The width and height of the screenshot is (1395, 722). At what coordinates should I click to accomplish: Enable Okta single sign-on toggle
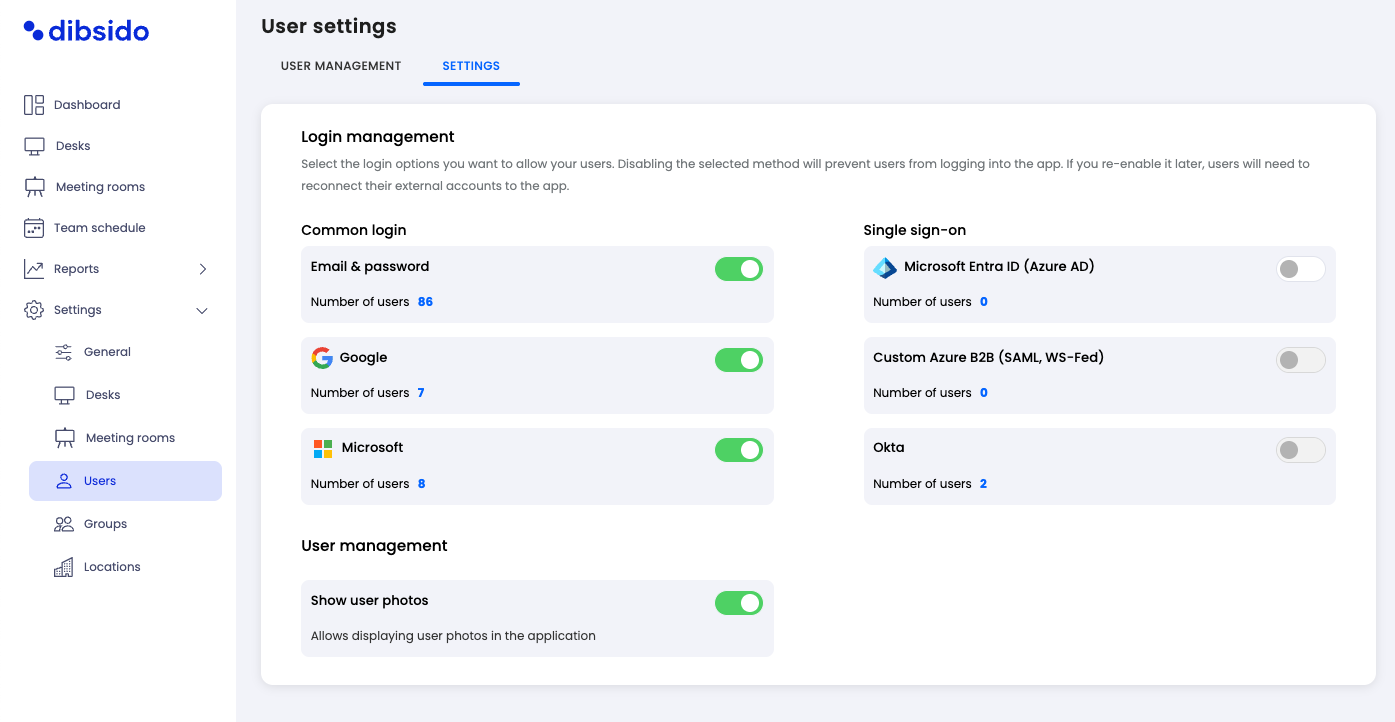tap(1301, 450)
